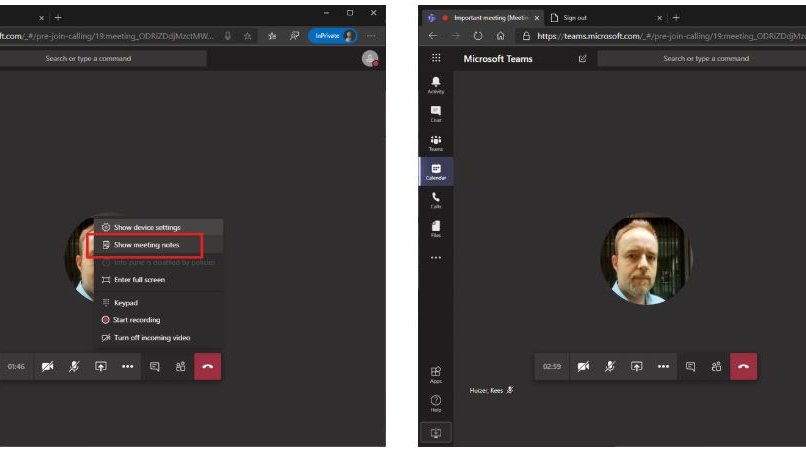Select Calendar in right Teams sidebar

[435, 171]
